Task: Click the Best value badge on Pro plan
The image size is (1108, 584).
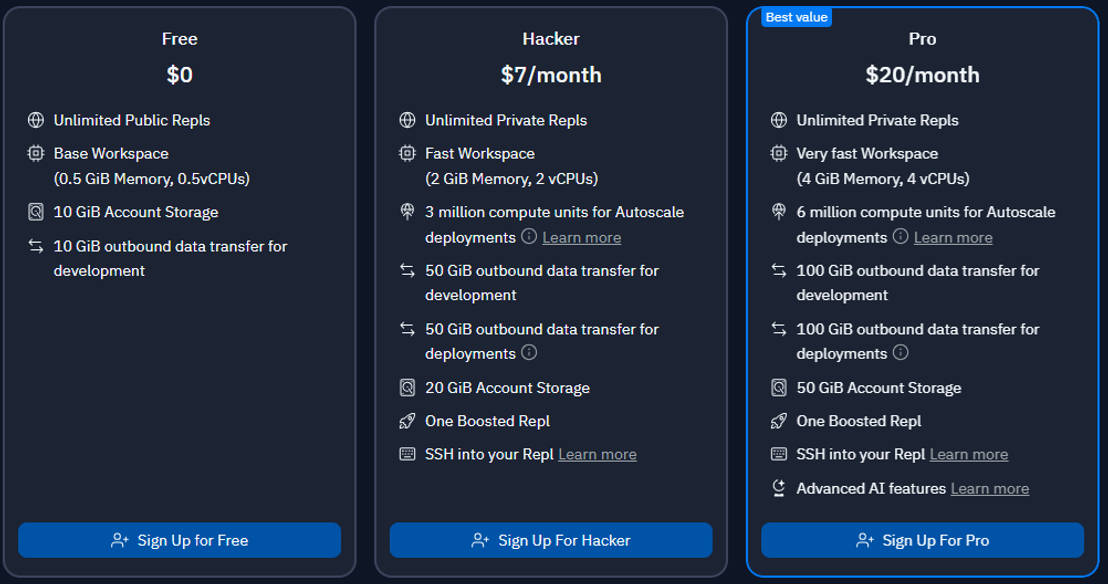Action: tap(796, 17)
